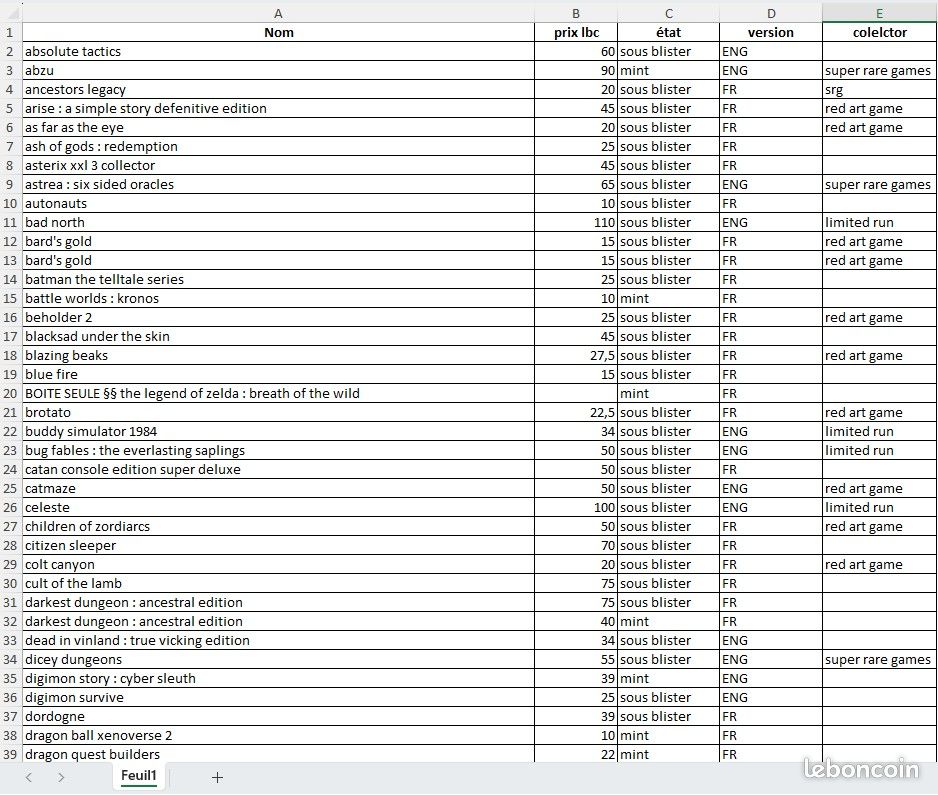938x795 pixels.
Task: Click the "version" header cell
Action: [x=771, y=32]
